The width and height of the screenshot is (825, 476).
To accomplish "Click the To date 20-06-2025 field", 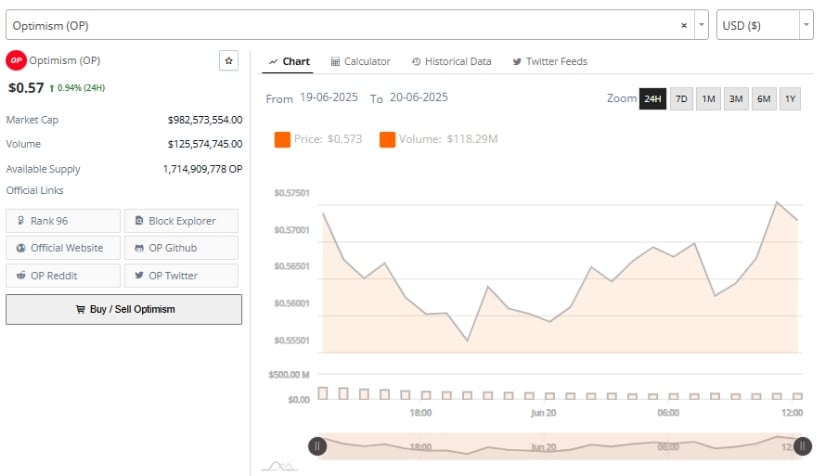I will click(x=419, y=97).
